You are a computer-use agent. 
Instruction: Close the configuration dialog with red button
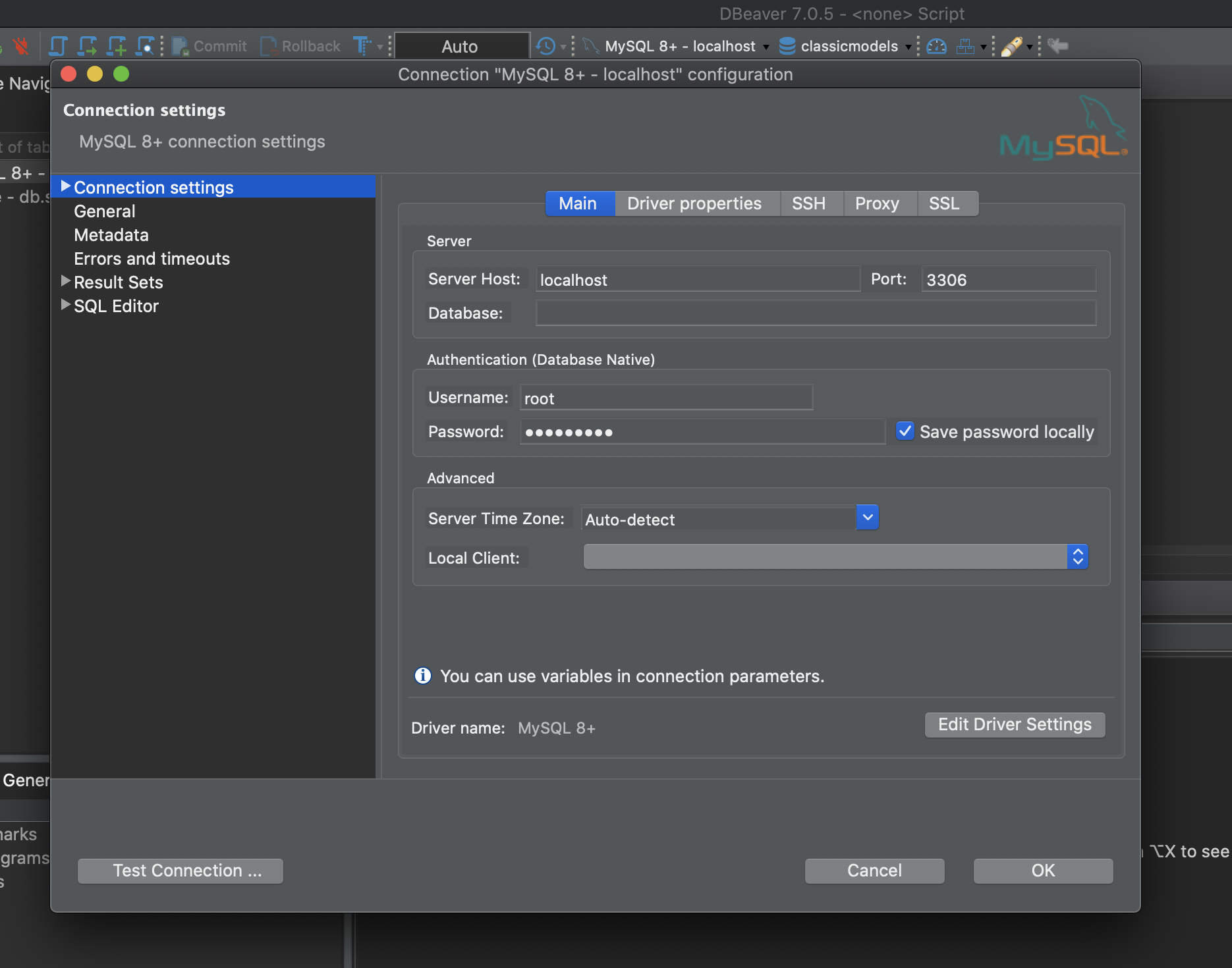69,74
